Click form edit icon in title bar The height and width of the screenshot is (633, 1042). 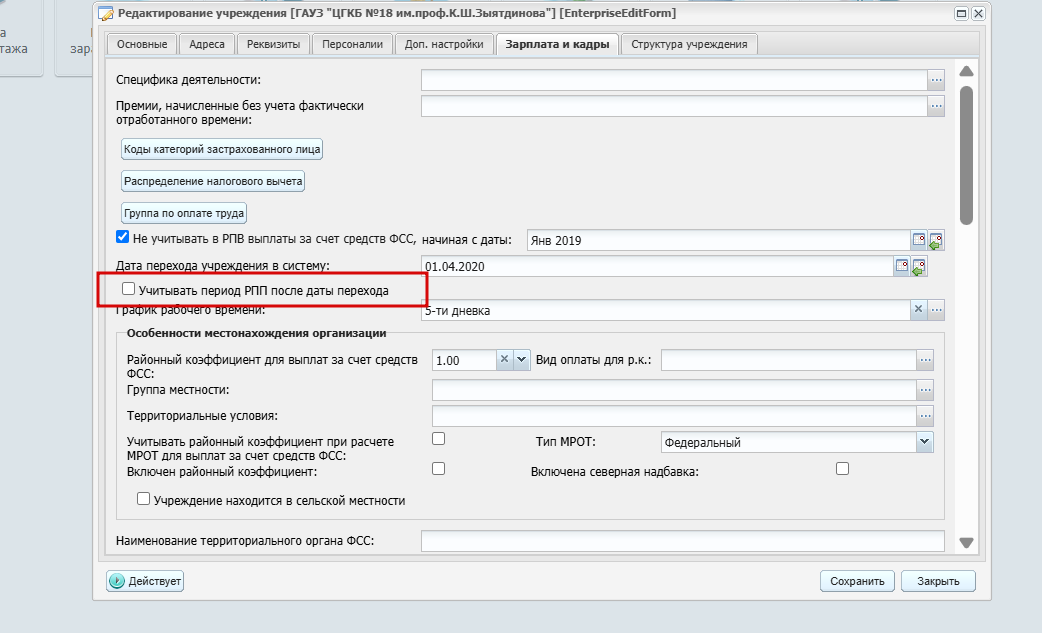[106, 13]
